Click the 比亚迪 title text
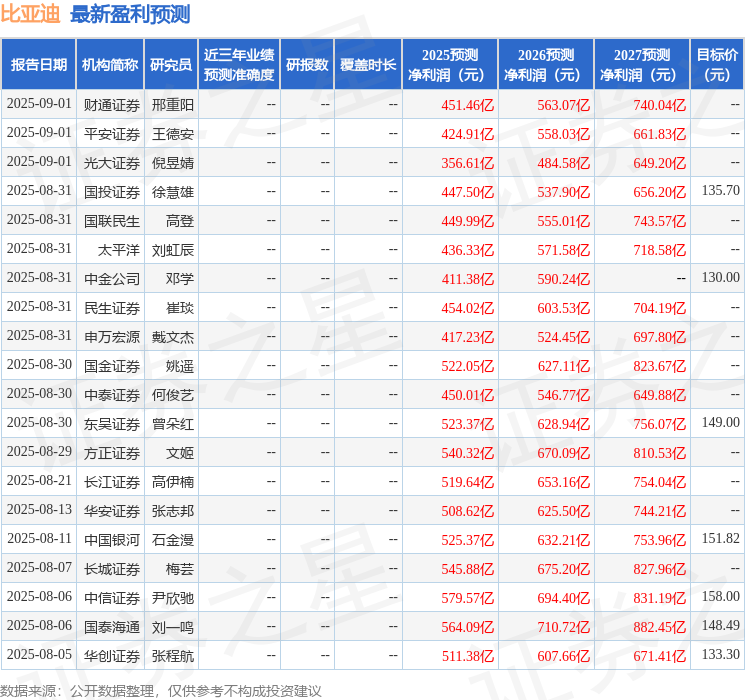 tap(30, 14)
